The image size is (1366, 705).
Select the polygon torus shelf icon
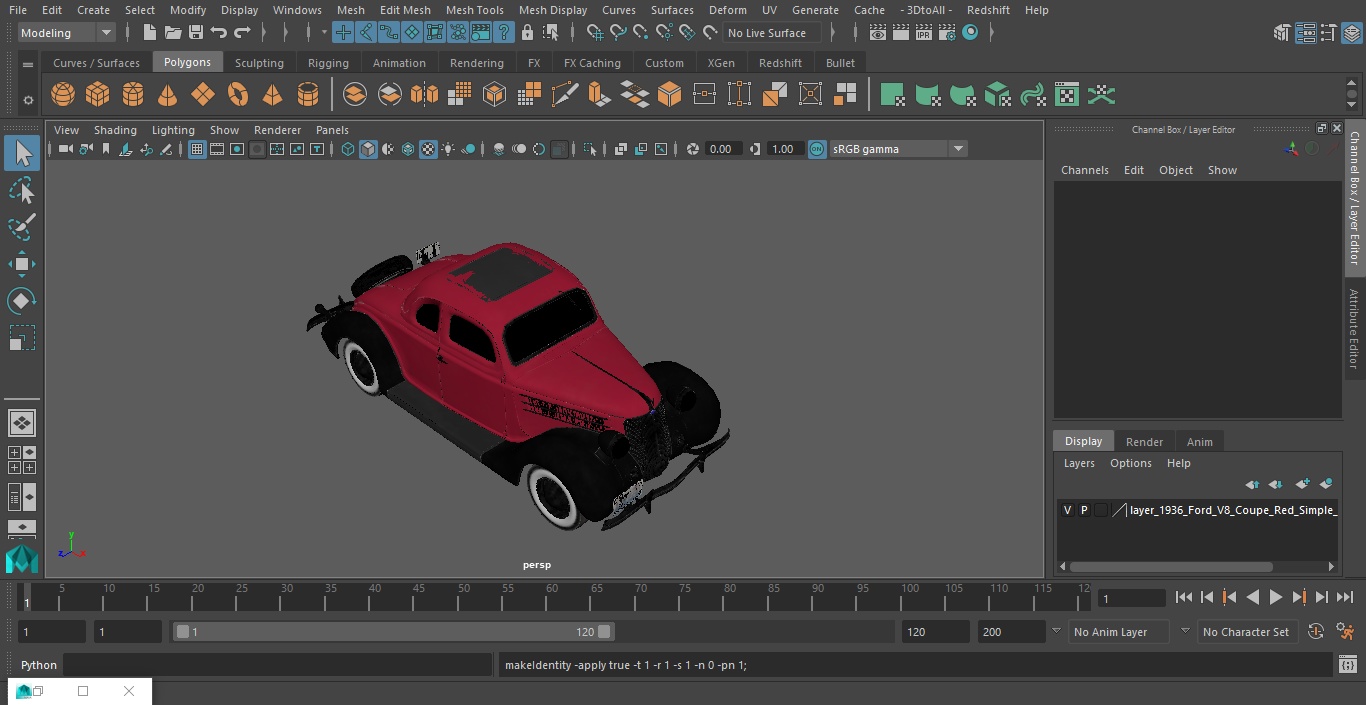(x=238, y=95)
